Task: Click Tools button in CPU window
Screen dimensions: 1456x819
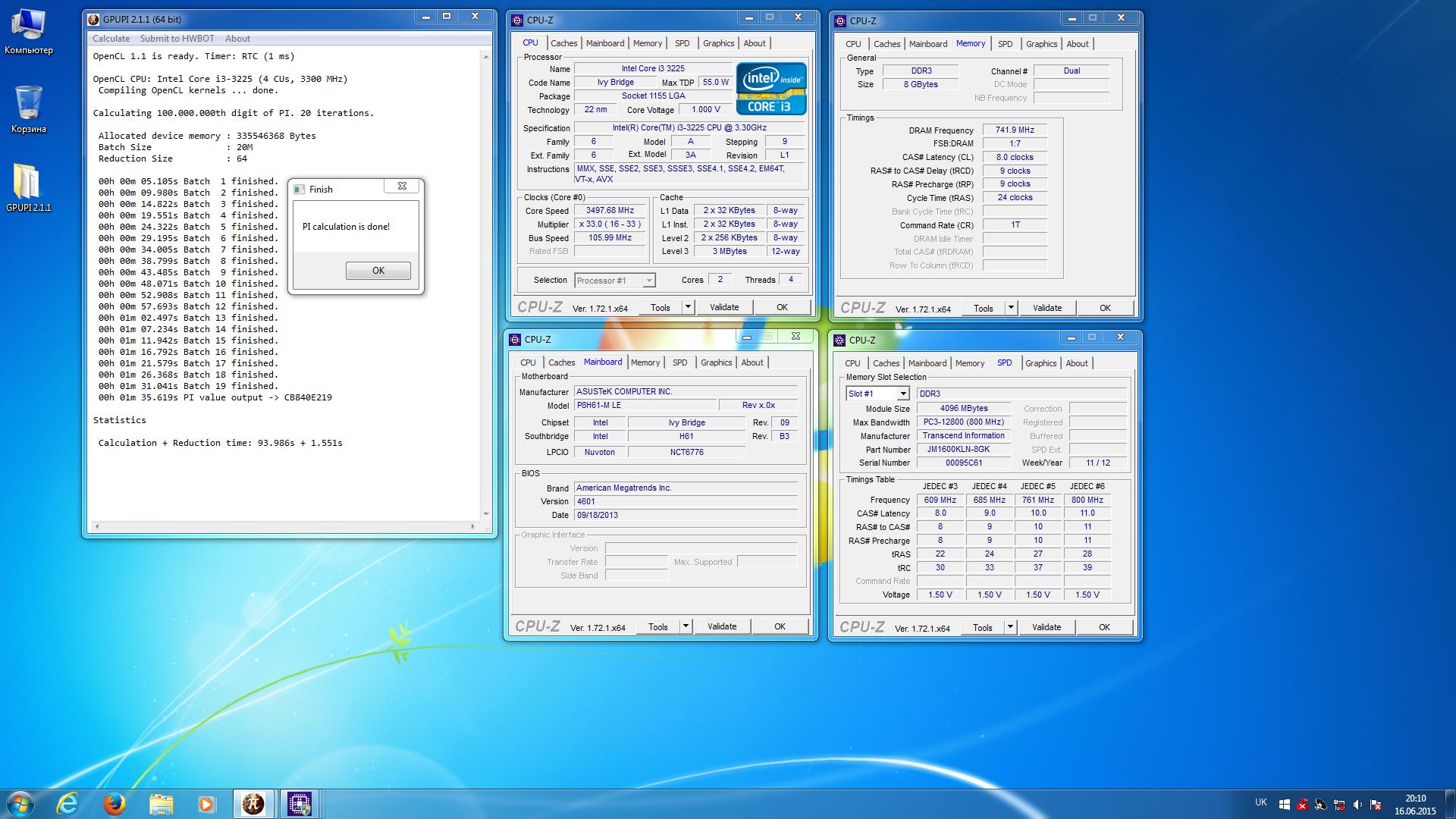Action: pos(661,307)
